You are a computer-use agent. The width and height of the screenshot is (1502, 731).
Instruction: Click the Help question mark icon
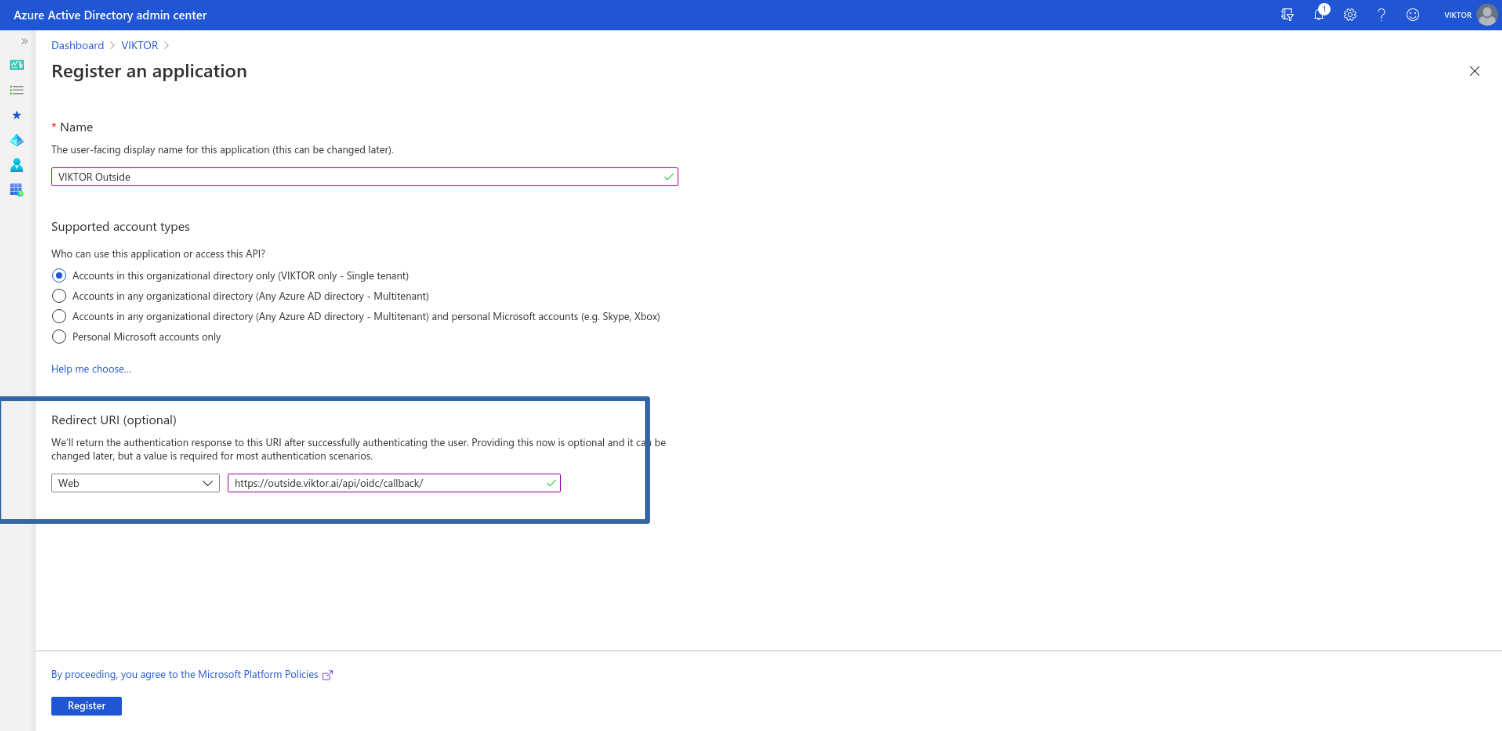1381,15
